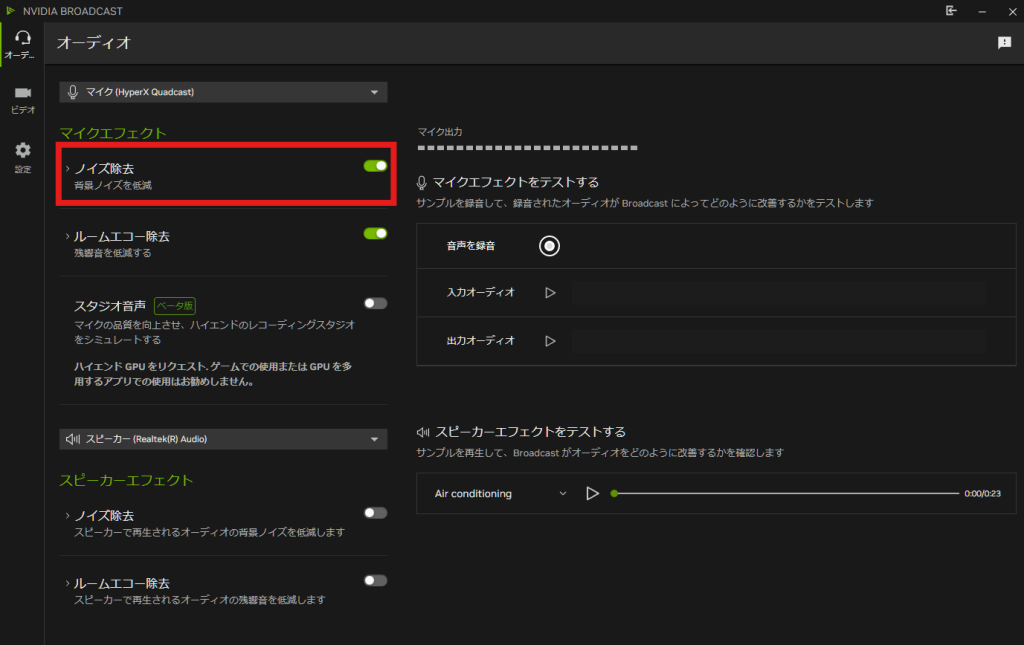Image resolution: width=1024 pixels, height=645 pixels.
Task: Click the microphone icon in device selector
Action: [x=72, y=92]
